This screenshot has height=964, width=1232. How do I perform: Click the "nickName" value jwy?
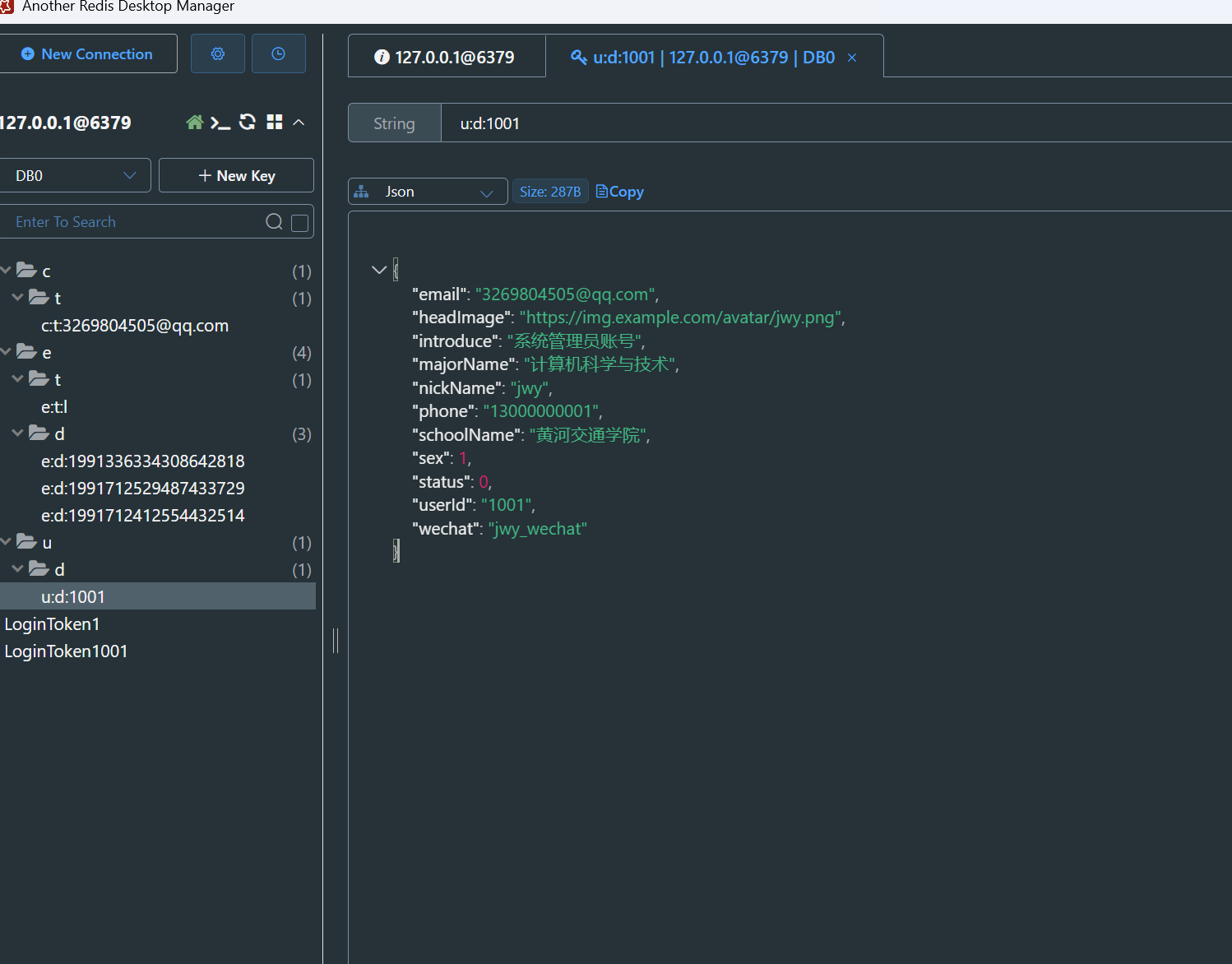[x=530, y=388]
